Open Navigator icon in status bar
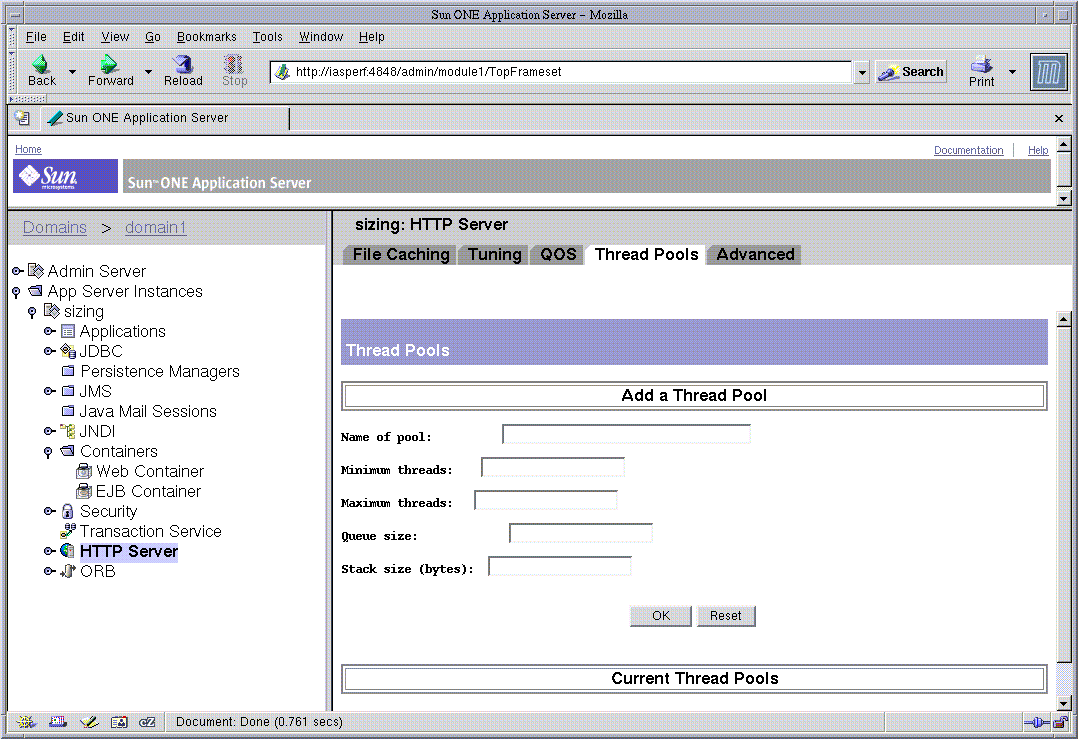This screenshot has height=739, width=1078. [x=26, y=722]
